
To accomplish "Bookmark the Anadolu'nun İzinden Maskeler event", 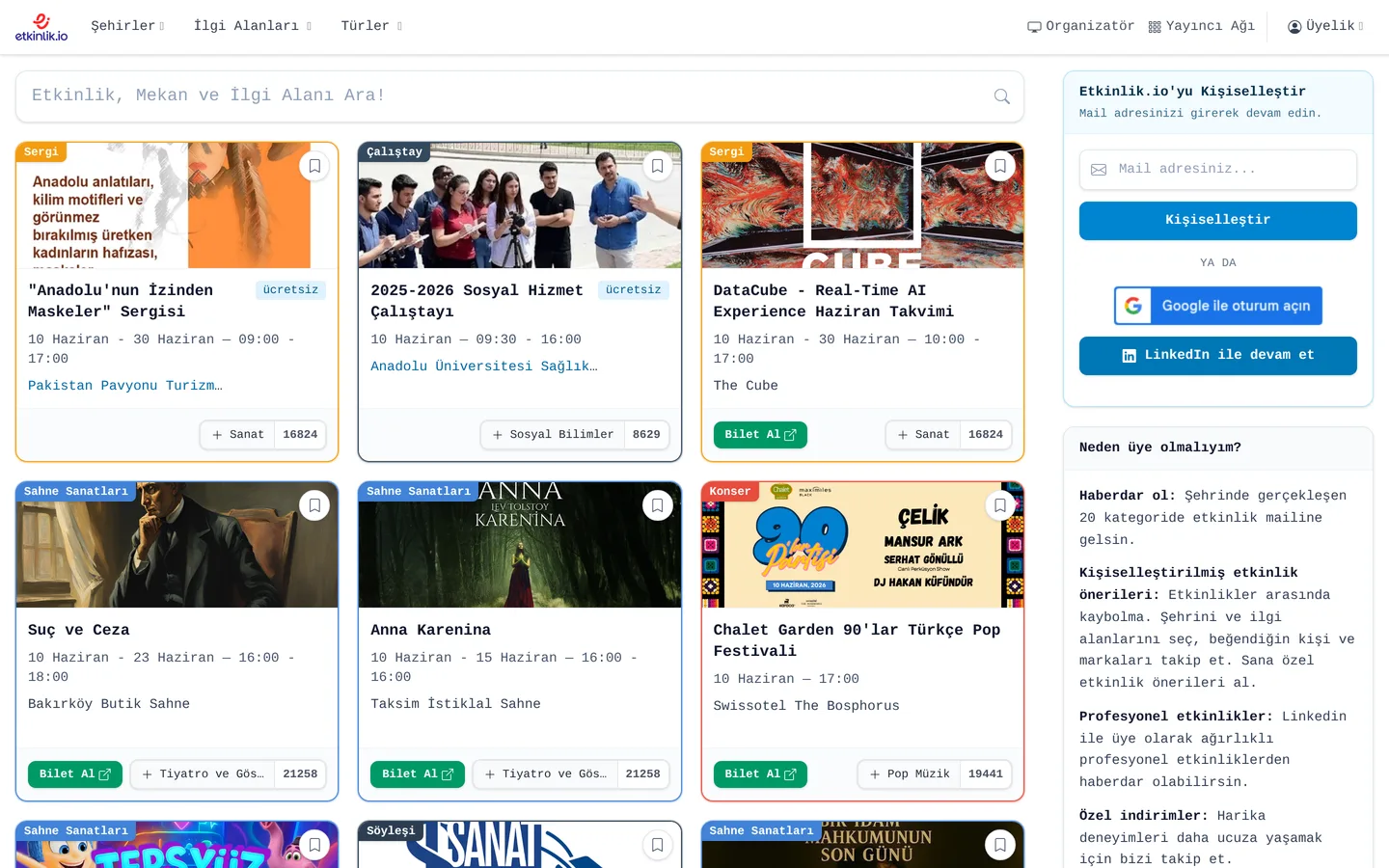I will tap(314, 166).
